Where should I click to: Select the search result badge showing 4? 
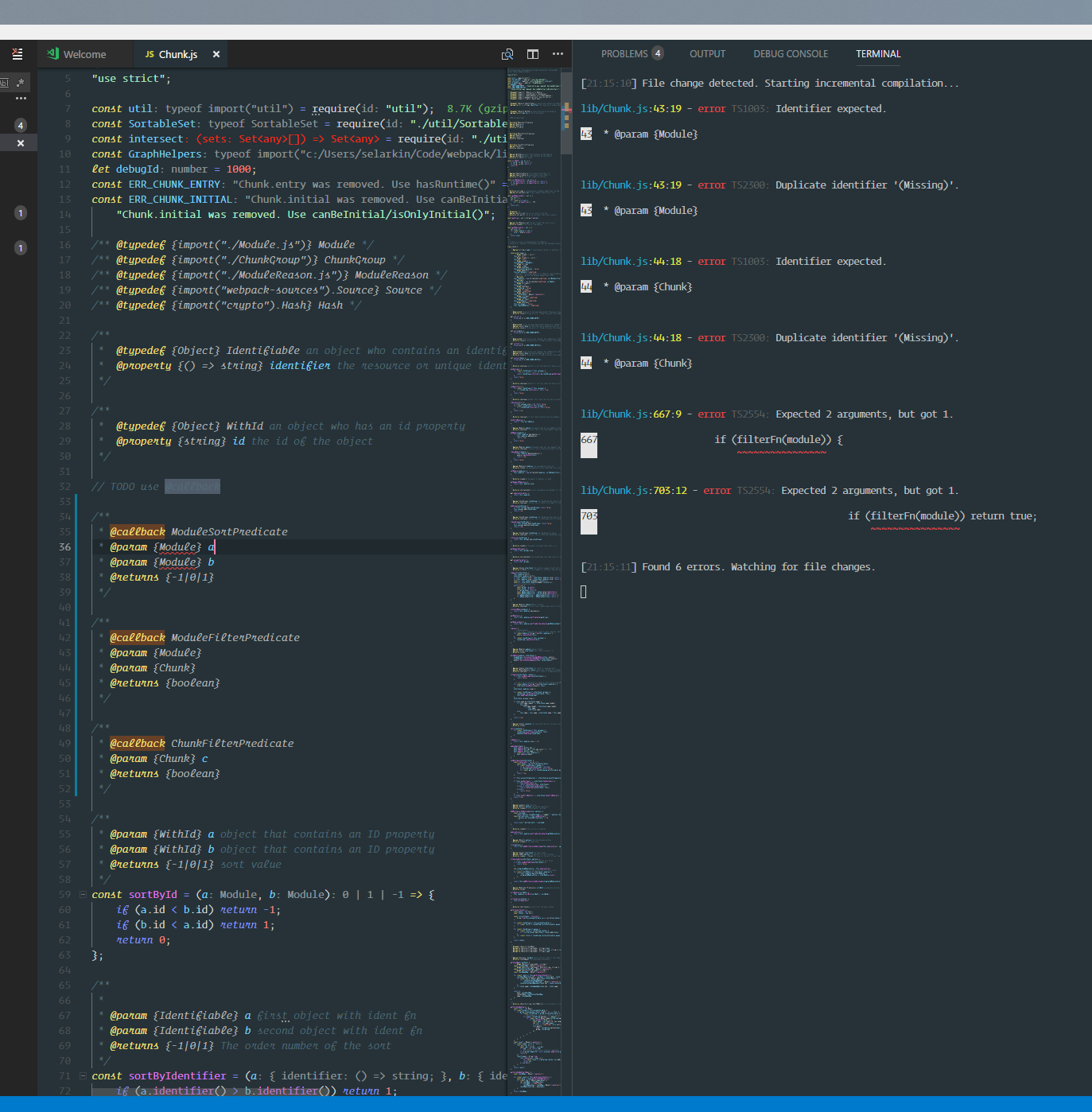(x=21, y=126)
